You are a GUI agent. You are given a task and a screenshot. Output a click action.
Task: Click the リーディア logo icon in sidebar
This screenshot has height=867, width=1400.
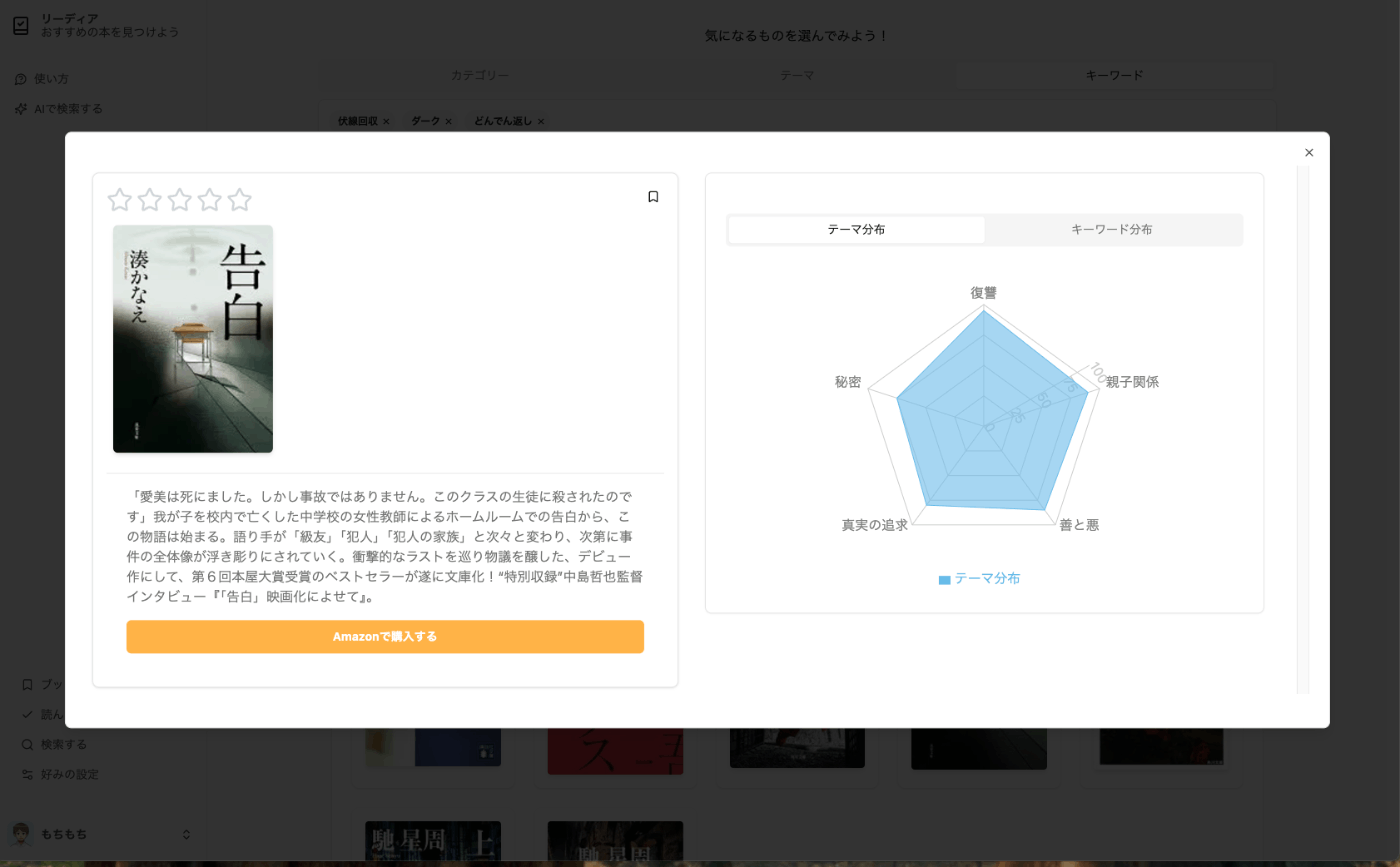21,26
